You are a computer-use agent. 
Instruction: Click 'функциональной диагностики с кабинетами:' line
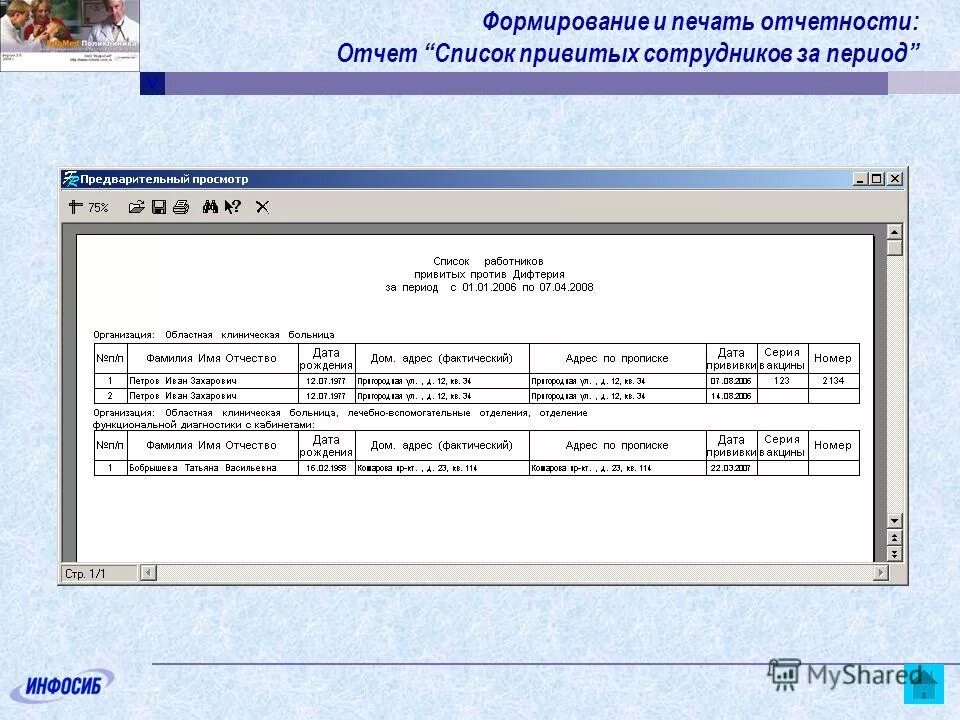(204, 424)
